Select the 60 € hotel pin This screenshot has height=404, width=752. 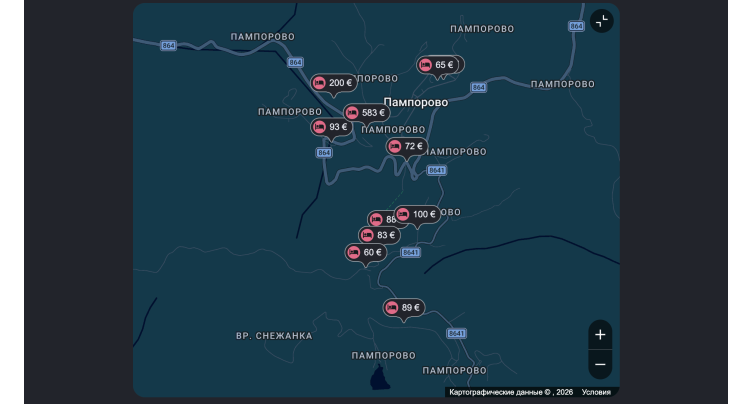click(x=365, y=252)
